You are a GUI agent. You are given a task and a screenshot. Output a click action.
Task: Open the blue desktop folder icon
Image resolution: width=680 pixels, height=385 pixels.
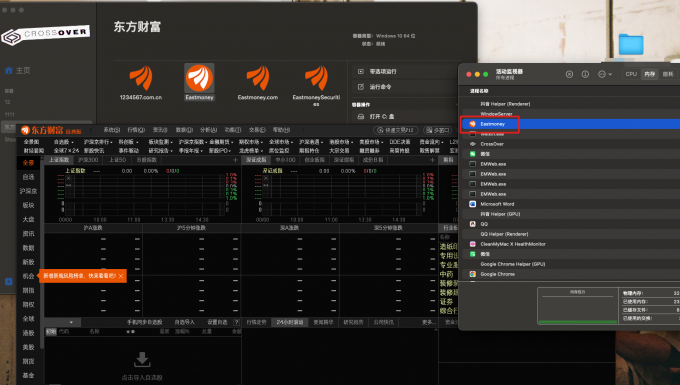pyautogui.click(x=631, y=44)
